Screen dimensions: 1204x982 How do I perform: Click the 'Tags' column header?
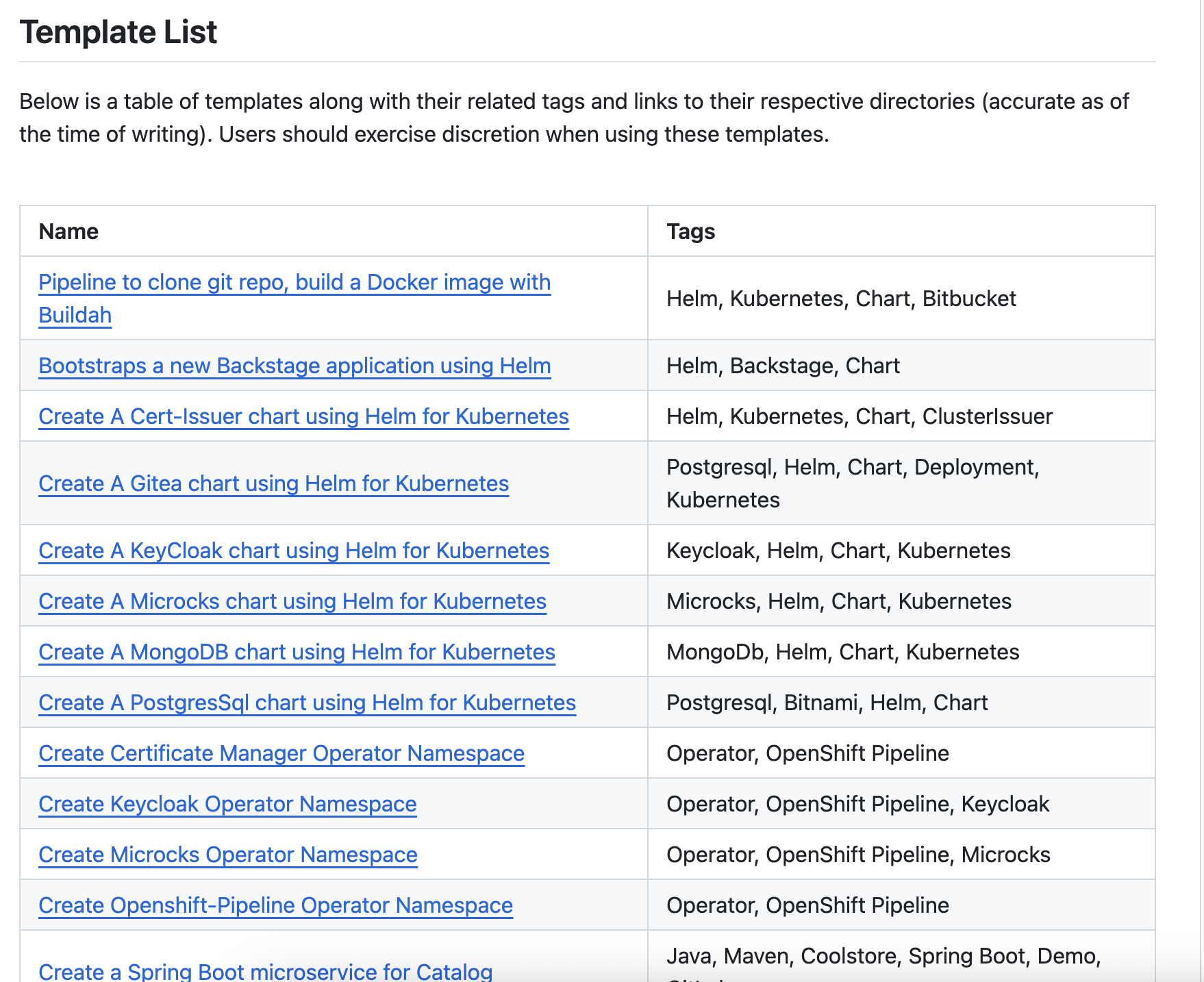point(690,231)
